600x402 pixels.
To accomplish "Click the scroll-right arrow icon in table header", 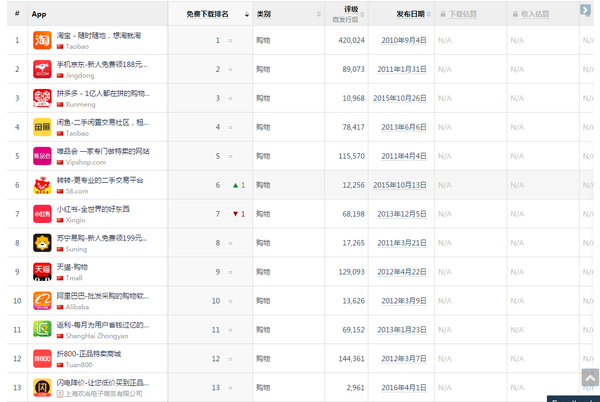I will (585, 10).
